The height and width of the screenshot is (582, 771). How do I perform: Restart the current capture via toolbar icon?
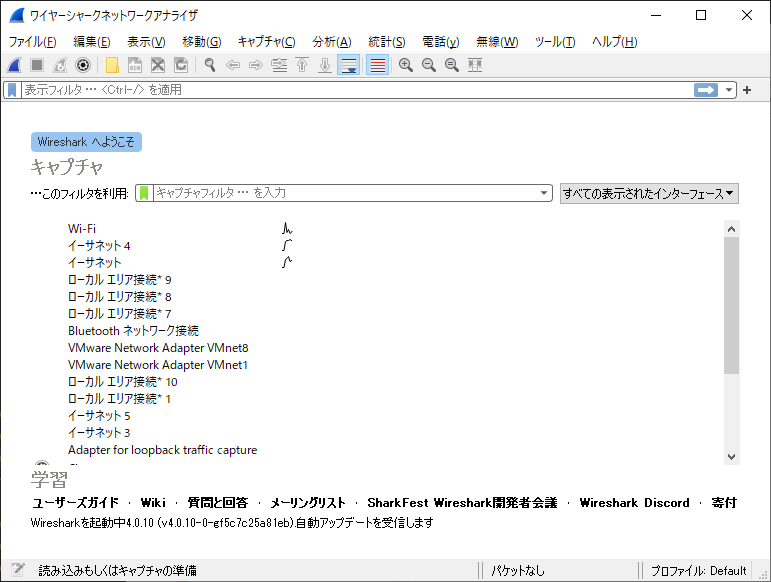pos(60,65)
